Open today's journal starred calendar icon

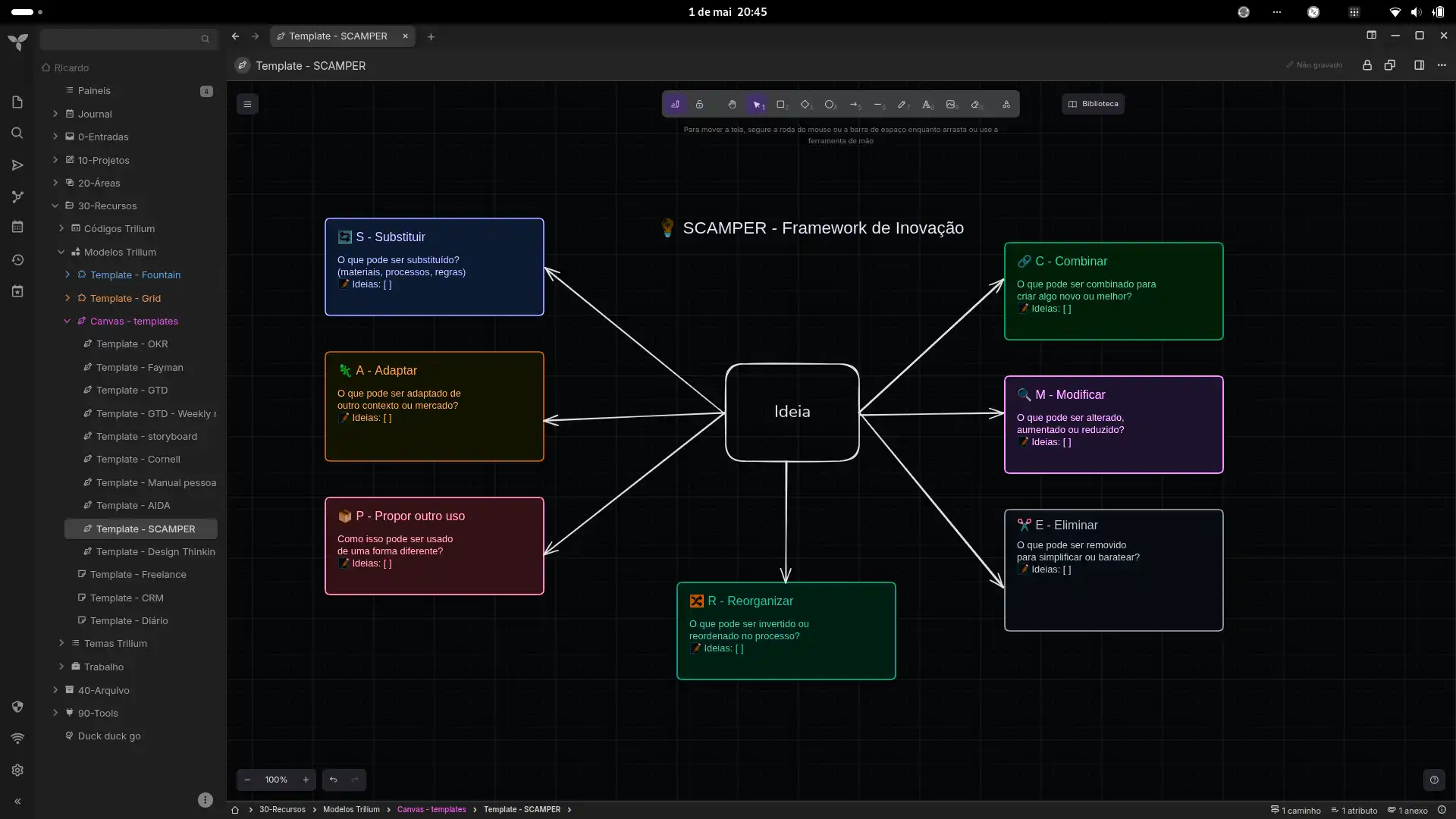click(x=17, y=291)
